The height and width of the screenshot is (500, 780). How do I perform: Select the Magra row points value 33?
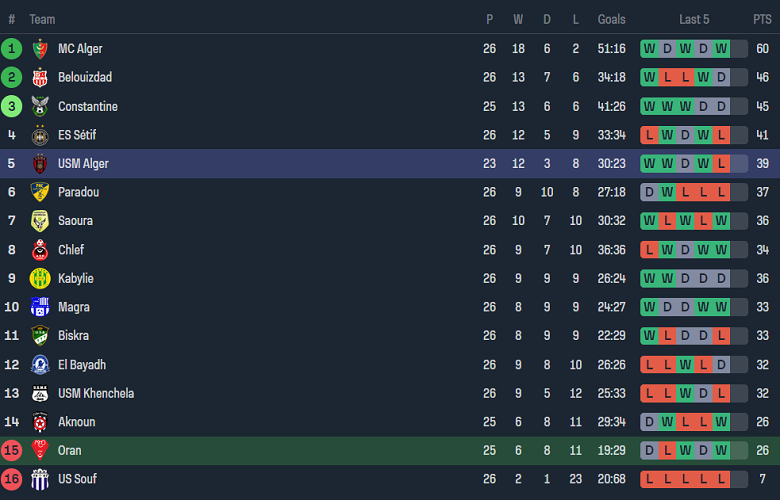click(762, 307)
